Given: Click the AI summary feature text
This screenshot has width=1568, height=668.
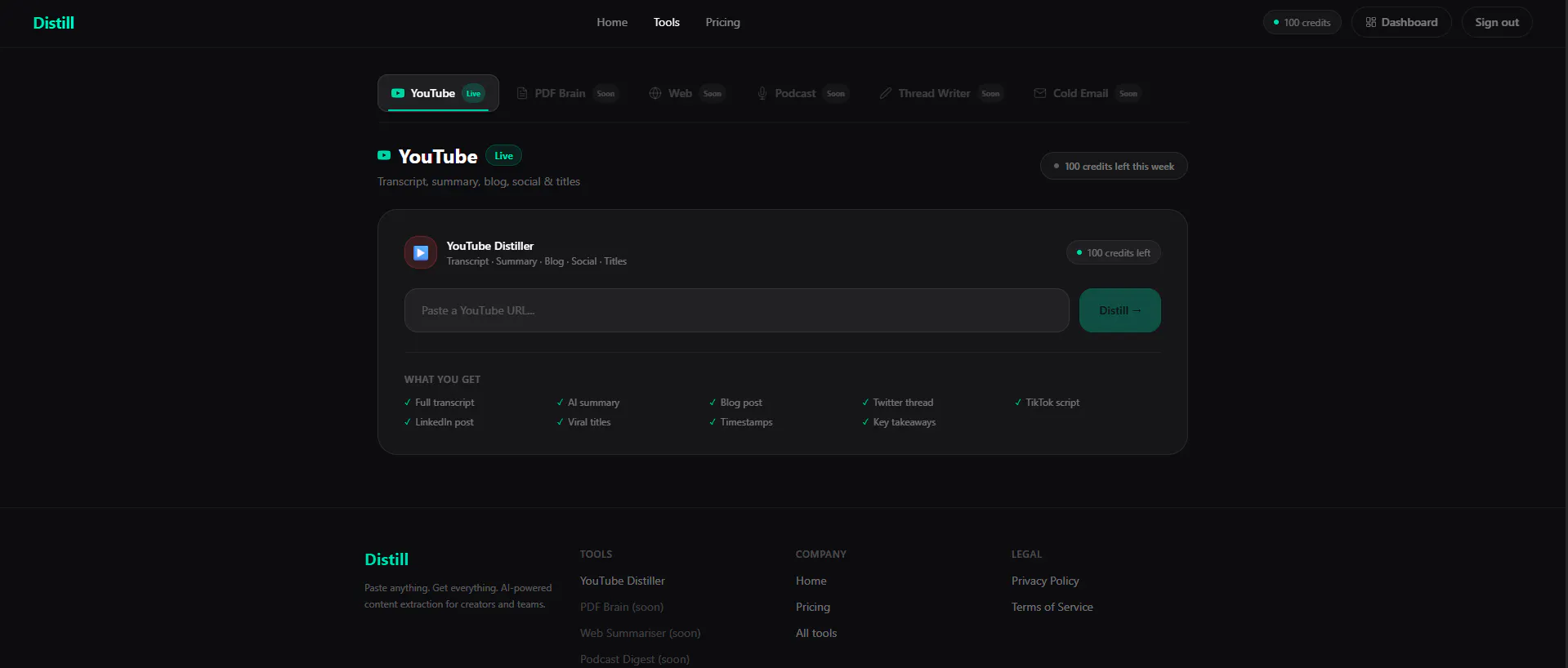Looking at the screenshot, I should point(594,403).
